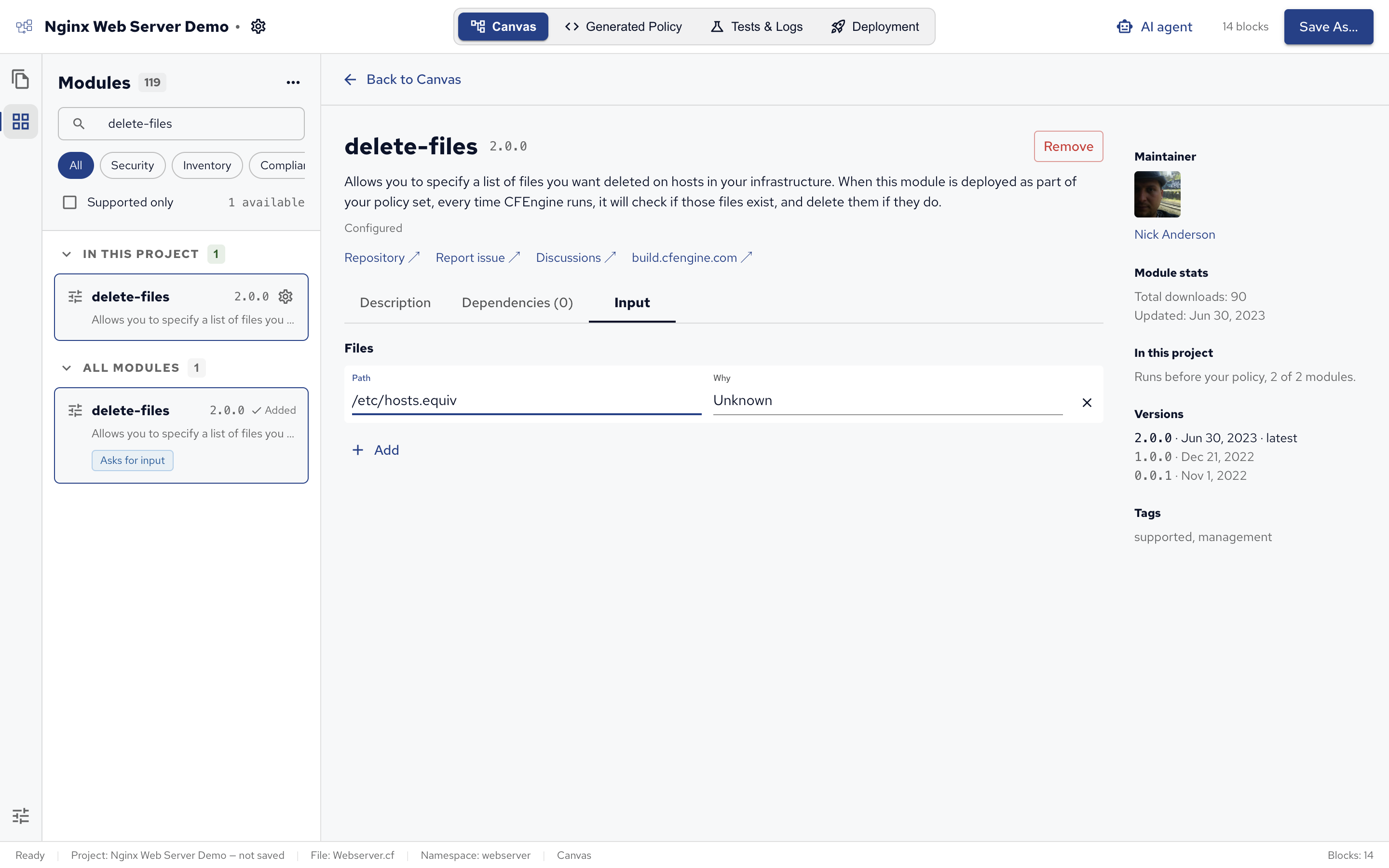Click the plus icon to add file
Image resolution: width=1389 pixels, height=868 pixels.
[x=357, y=449]
